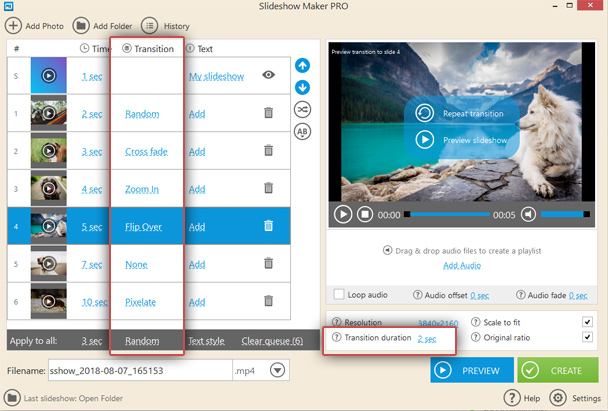The width and height of the screenshot is (608, 411).
Task: Click Transition duration help question mark
Action: 337,337
